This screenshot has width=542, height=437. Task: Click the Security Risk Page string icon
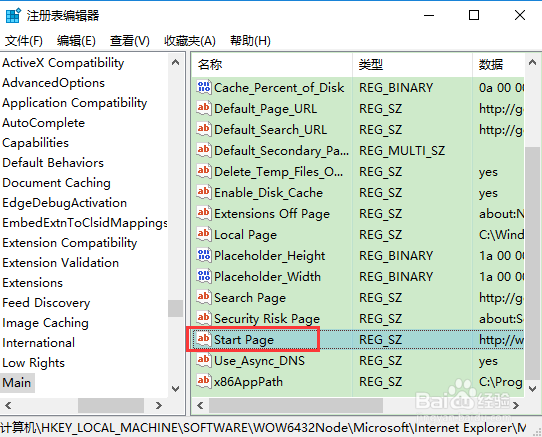coord(204,318)
